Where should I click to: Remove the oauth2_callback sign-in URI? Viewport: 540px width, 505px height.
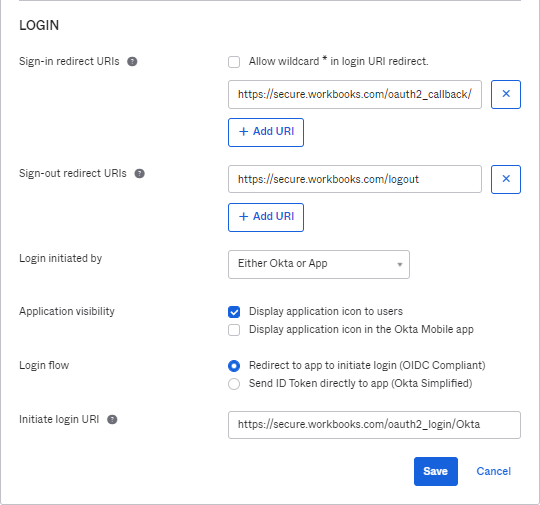tap(506, 94)
